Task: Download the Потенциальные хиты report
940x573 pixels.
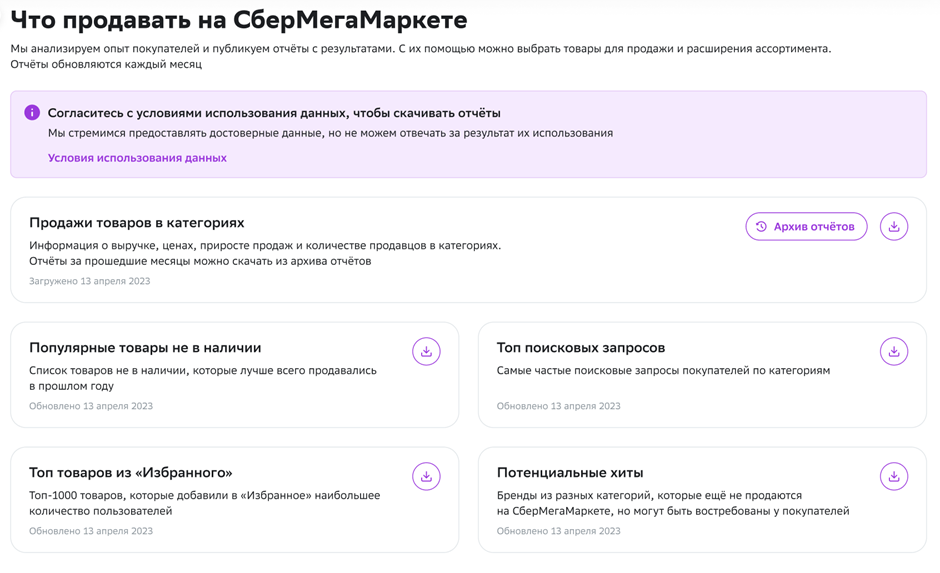Action: click(893, 477)
